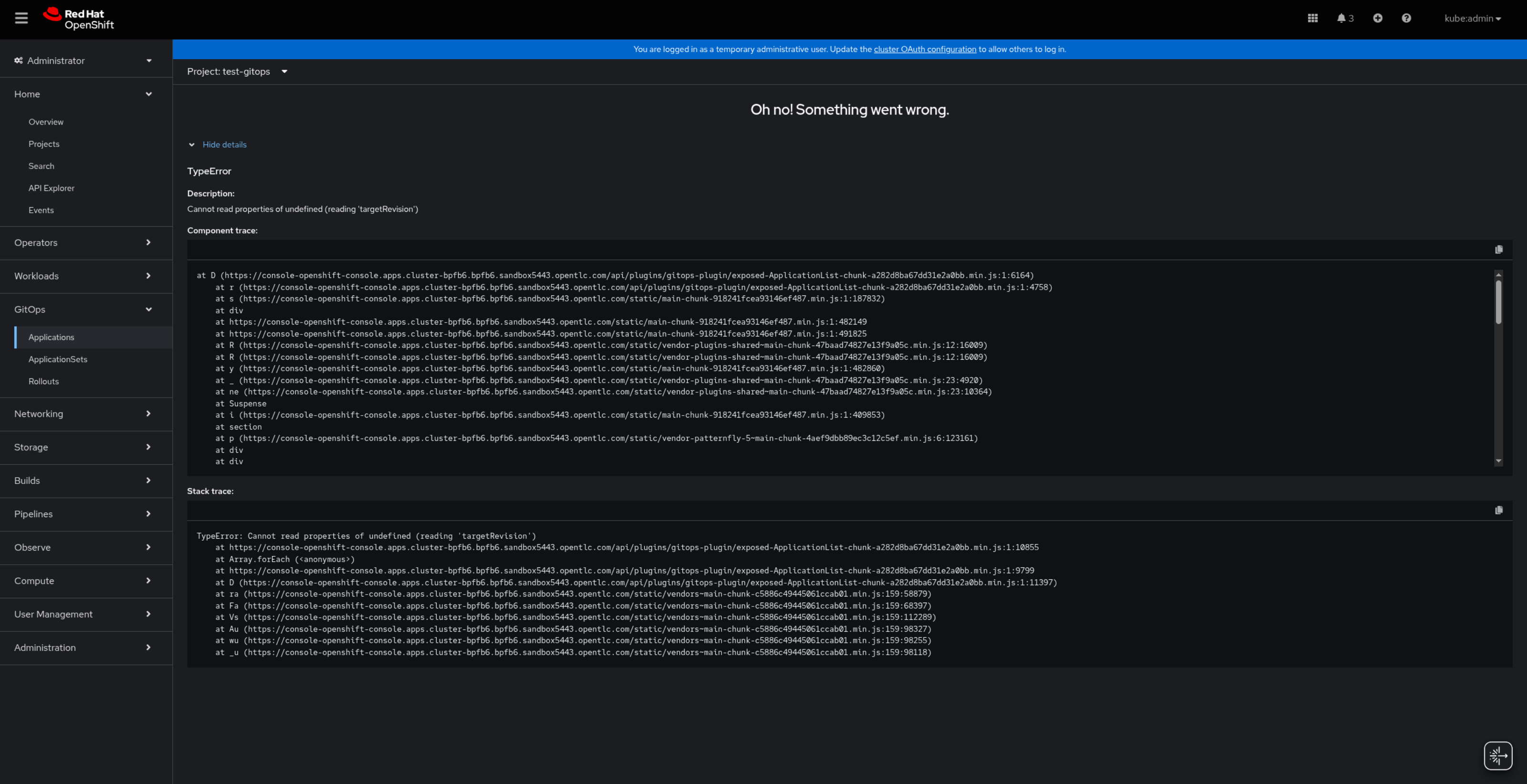The height and width of the screenshot is (784, 1527).
Task: Open the kube:admin user menu
Action: click(1472, 18)
